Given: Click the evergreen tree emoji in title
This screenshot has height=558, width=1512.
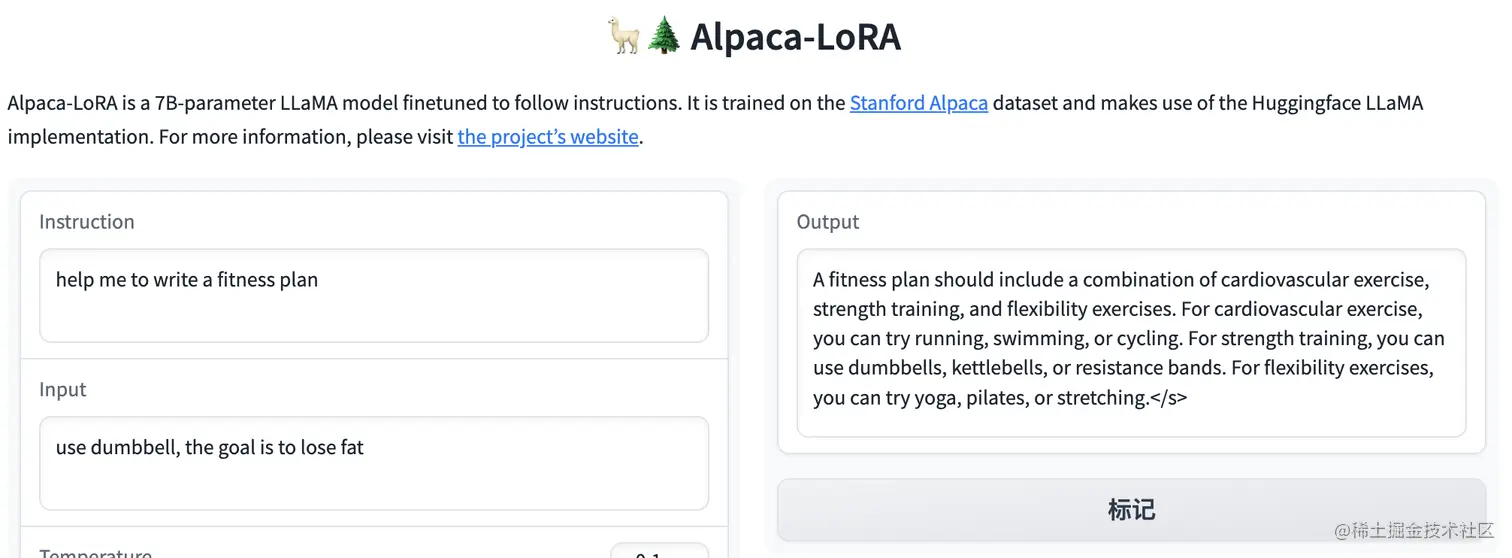Looking at the screenshot, I should [663, 37].
